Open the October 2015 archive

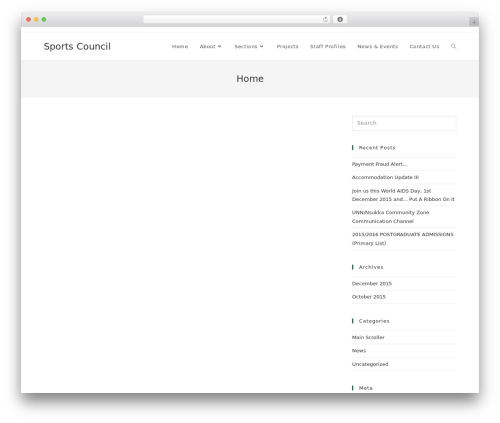pos(369,297)
